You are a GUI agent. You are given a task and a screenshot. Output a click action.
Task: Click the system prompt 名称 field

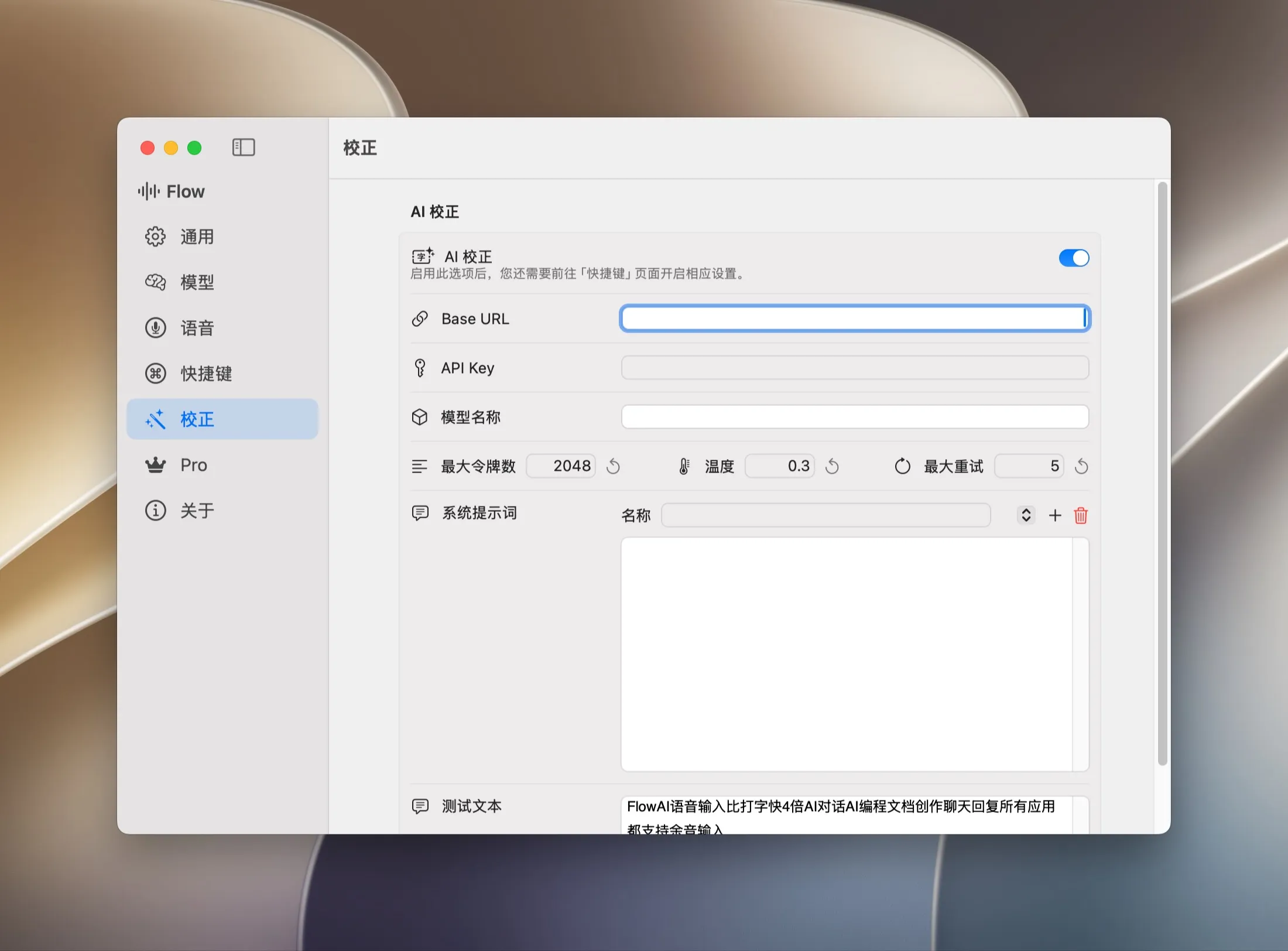point(826,515)
